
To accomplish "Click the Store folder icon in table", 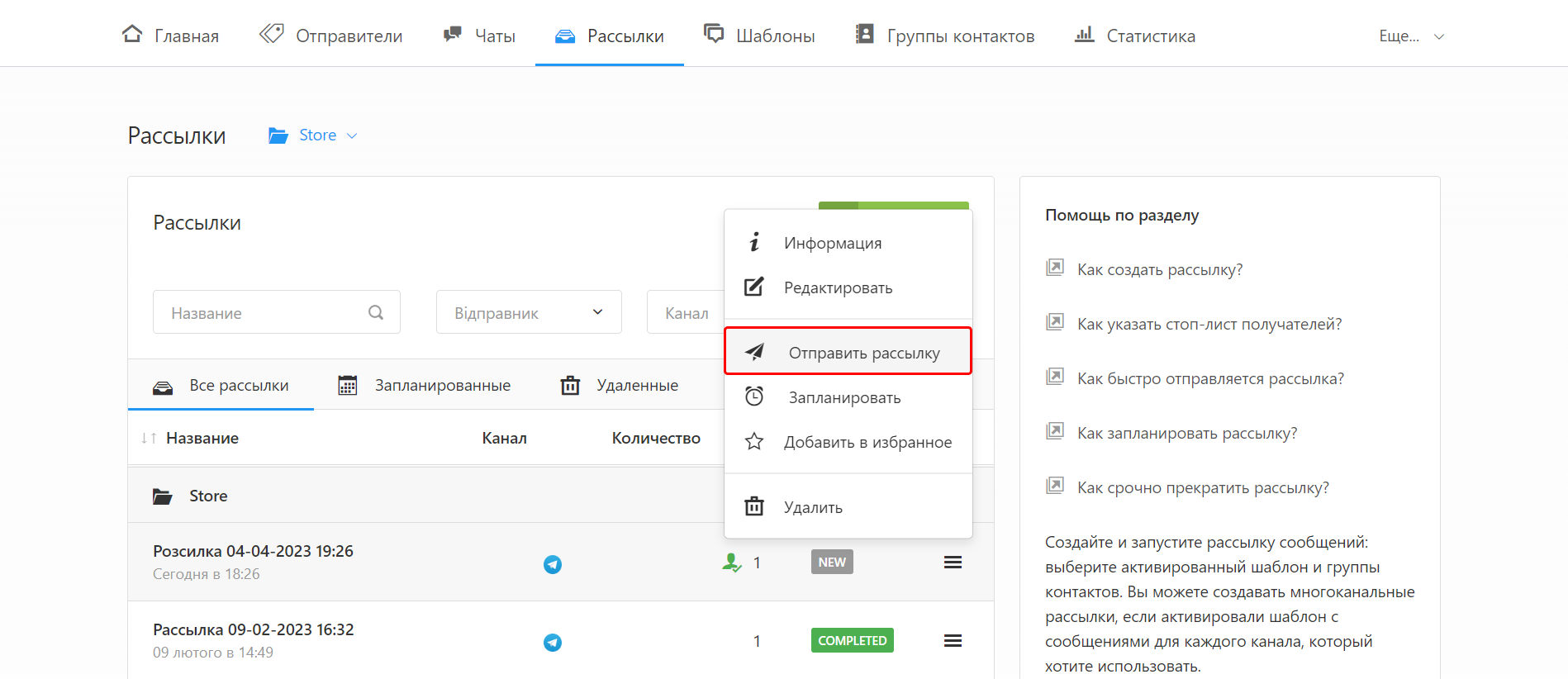I will [163, 496].
